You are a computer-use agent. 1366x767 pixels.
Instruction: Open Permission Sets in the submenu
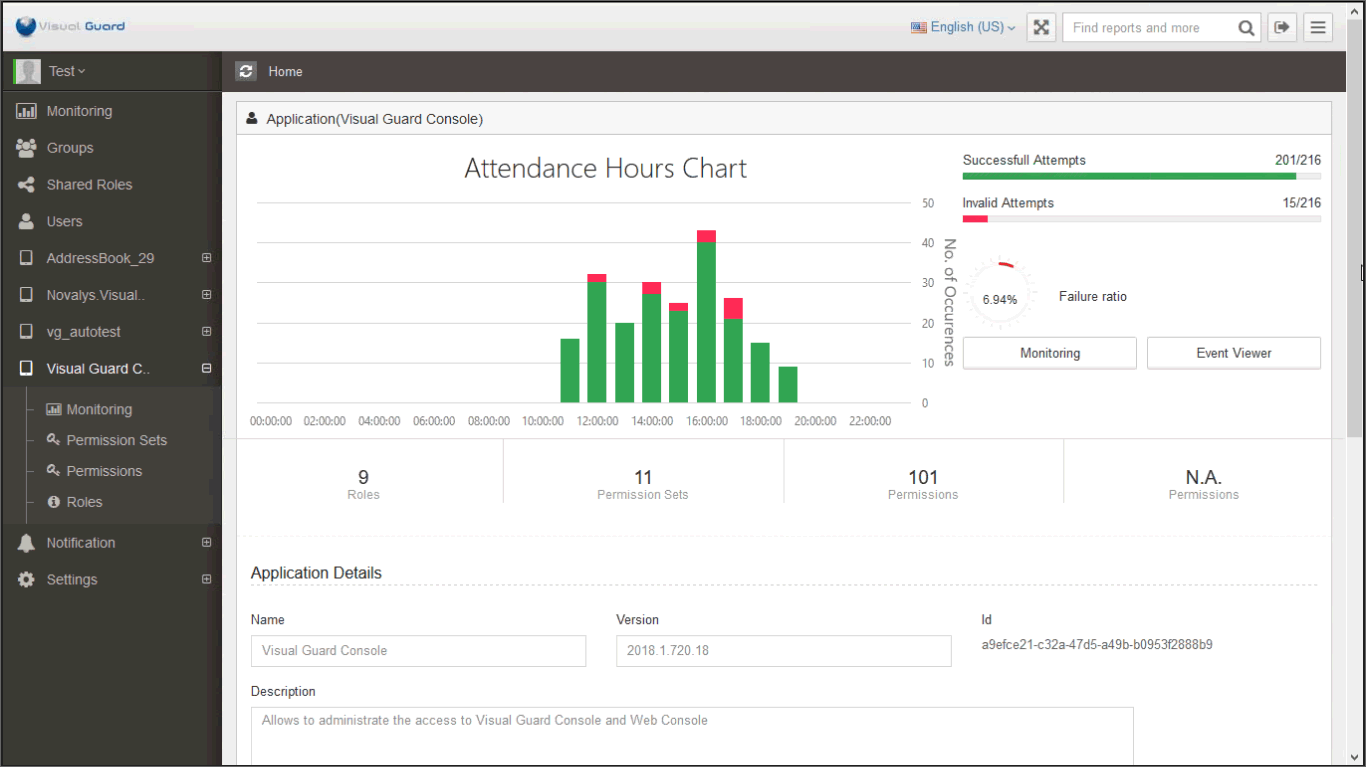tap(116, 440)
